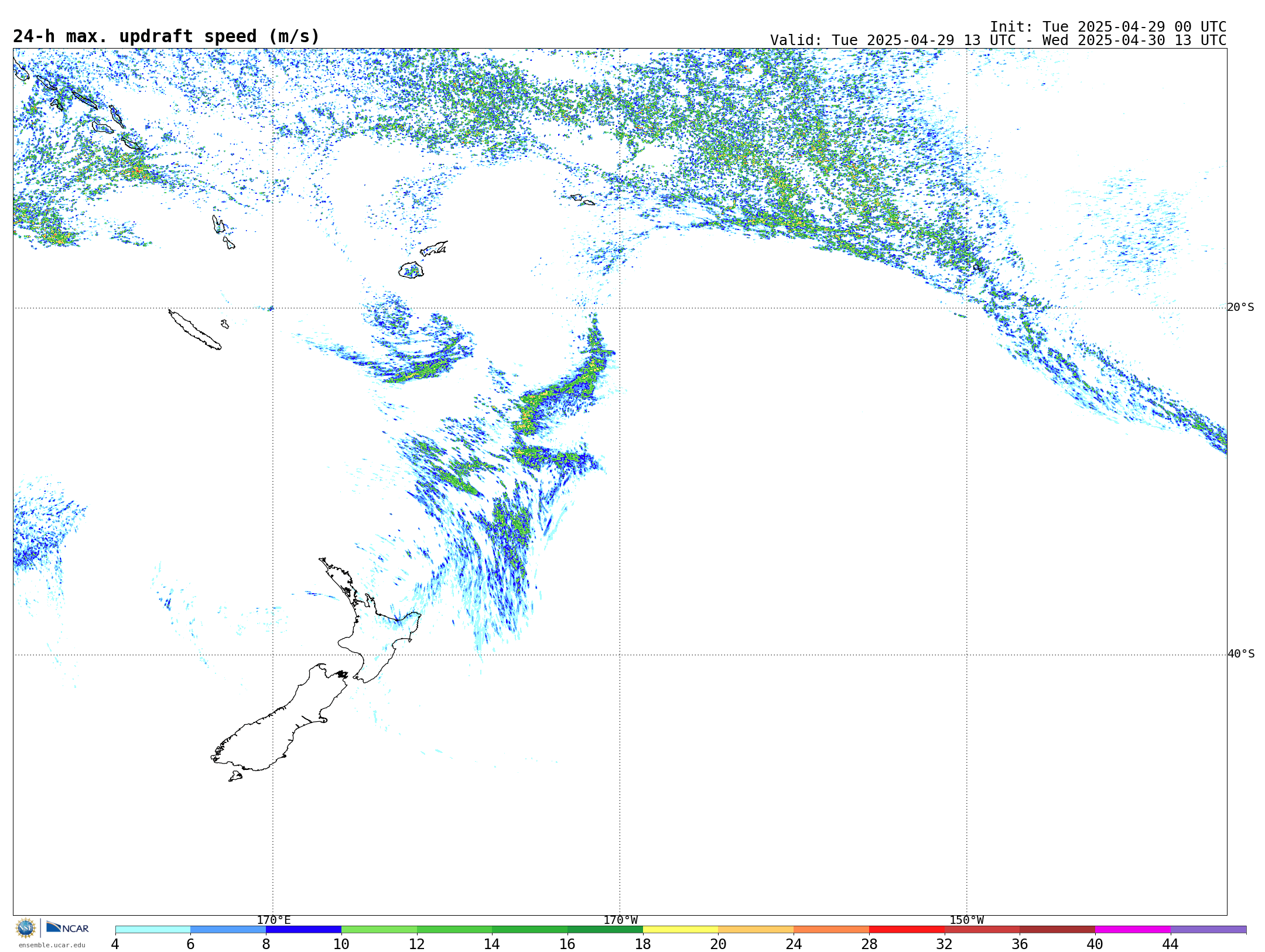Viewport: 1265px width, 952px height.
Task: Click the 170°W longitude label
Action: tap(620, 920)
